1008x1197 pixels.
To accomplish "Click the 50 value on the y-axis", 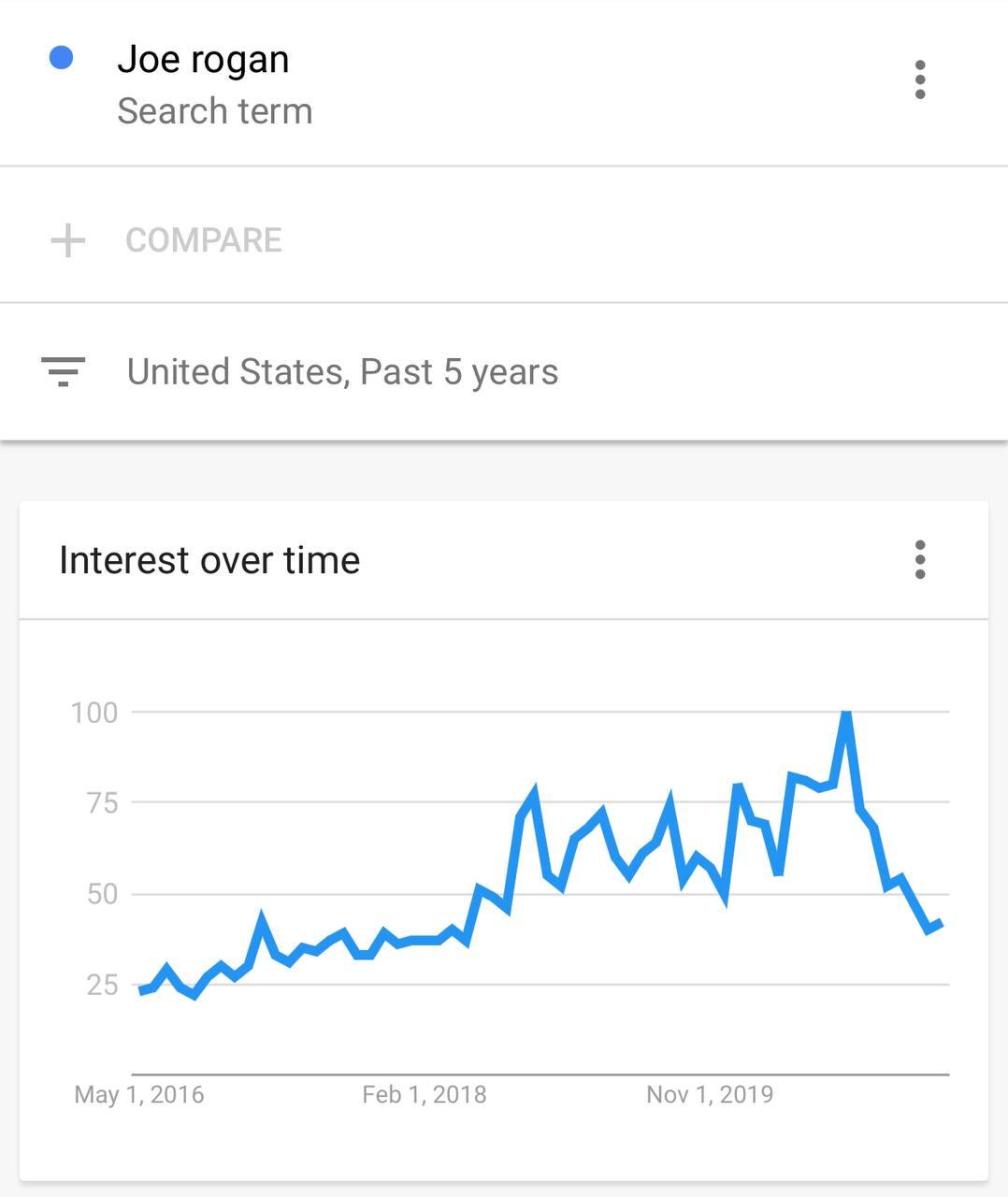I will click(102, 894).
